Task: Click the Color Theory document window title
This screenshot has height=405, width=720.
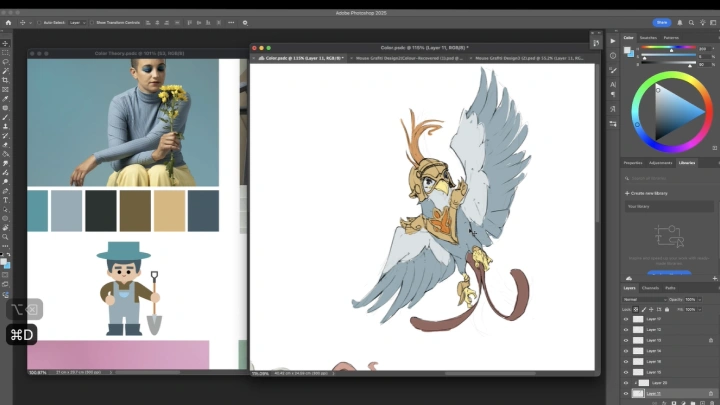Action: click(x=139, y=53)
